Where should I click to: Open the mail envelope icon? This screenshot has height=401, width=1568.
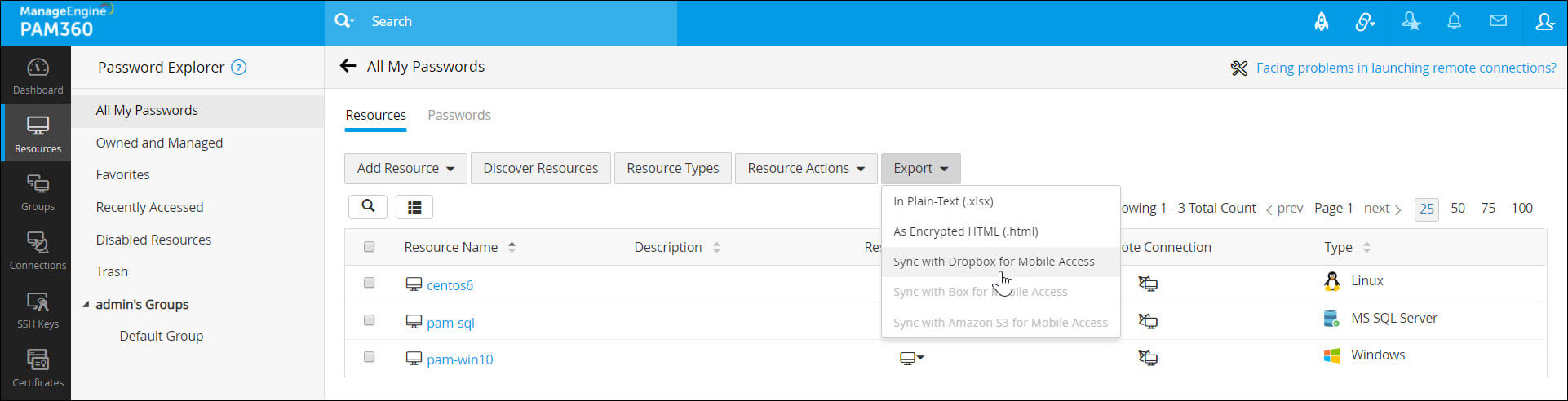[x=1498, y=22]
